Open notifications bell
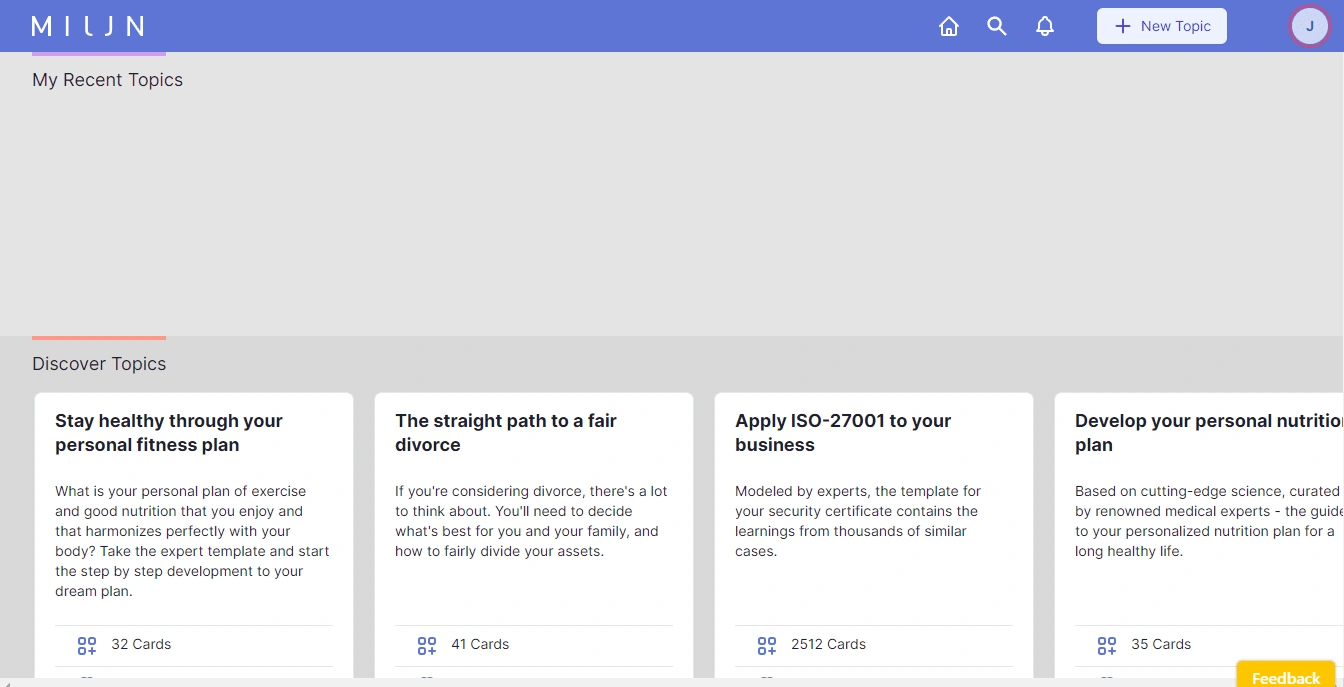The height and width of the screenshot is (687, 1344). [x=1045, y=27]
